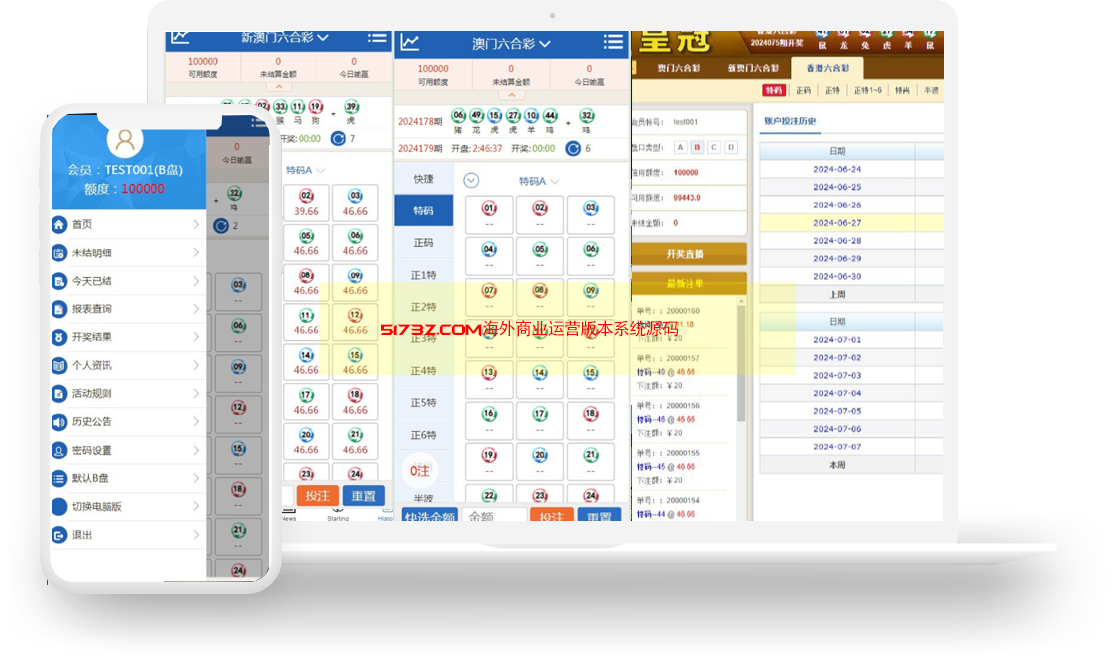The width and height of the screenshot is (1114, 657).
Task: Tap the member avatar on phone
Action: point(125,140)
